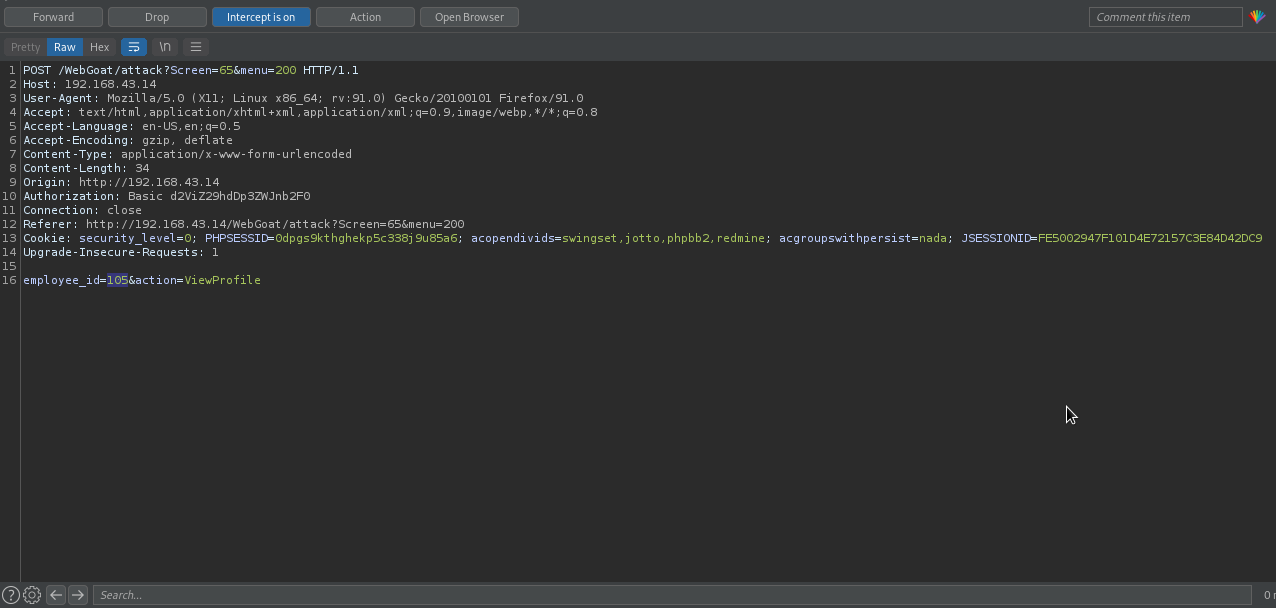
Task: Click the Open Browser button
Action: click(x=469, y=17)
